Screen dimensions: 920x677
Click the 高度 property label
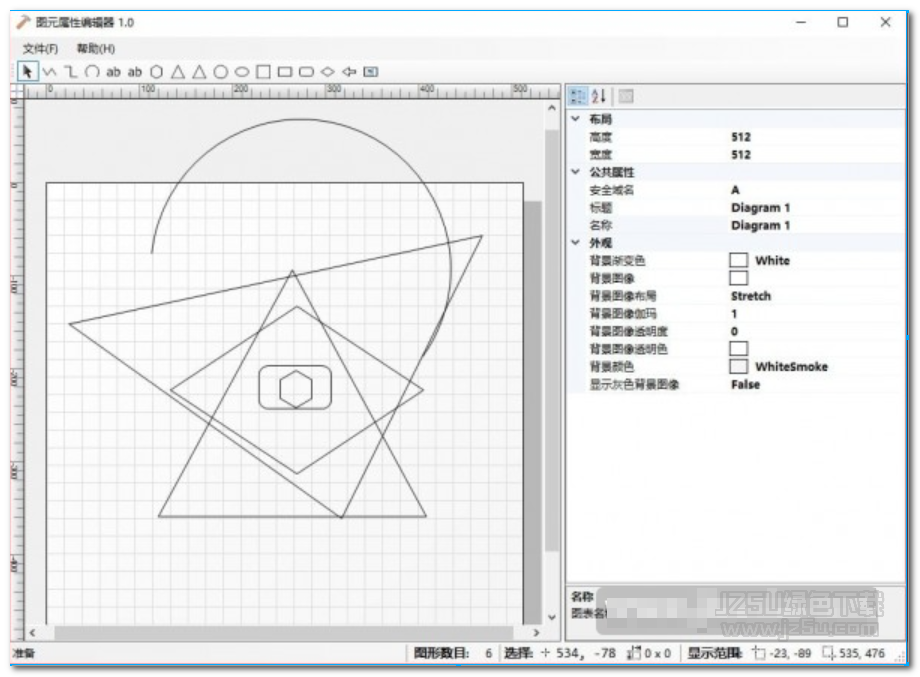pyautogui.click(x=600, y=137)
